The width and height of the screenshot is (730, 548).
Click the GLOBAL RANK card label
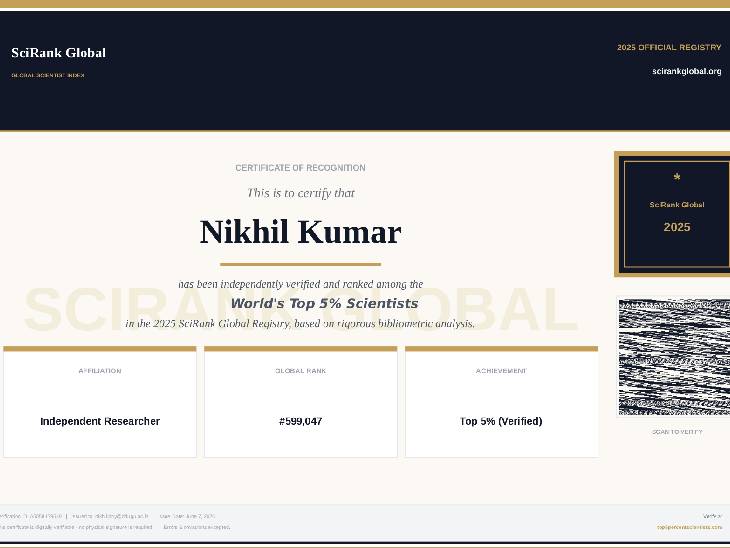coord(301,371)
